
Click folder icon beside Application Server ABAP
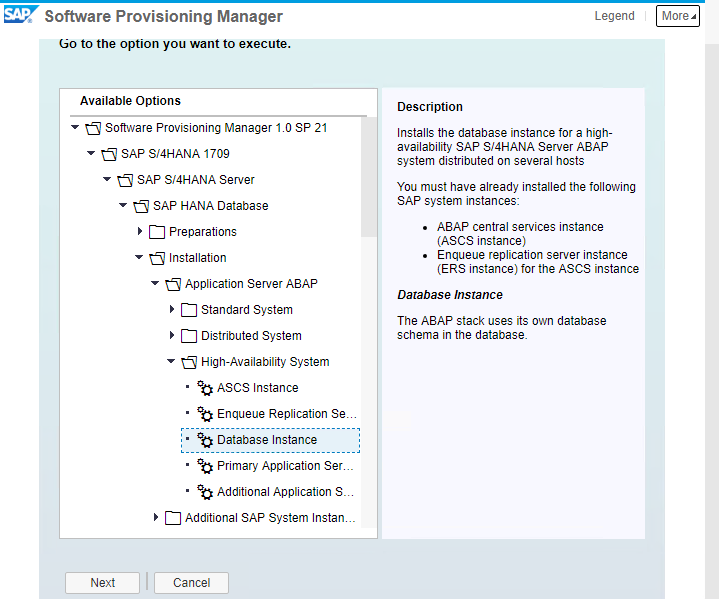(x=173, y=284)
